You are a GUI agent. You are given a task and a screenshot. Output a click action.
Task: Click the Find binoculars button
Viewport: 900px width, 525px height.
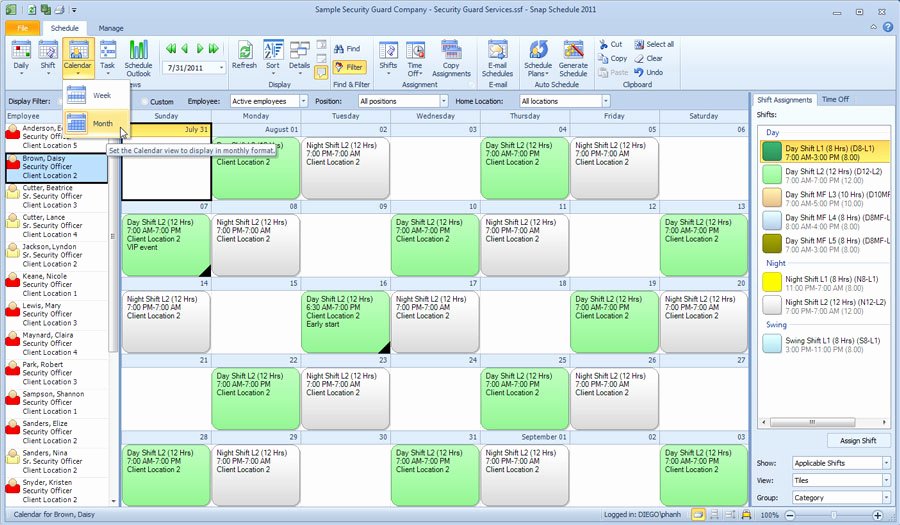click(x=347, y=49)
